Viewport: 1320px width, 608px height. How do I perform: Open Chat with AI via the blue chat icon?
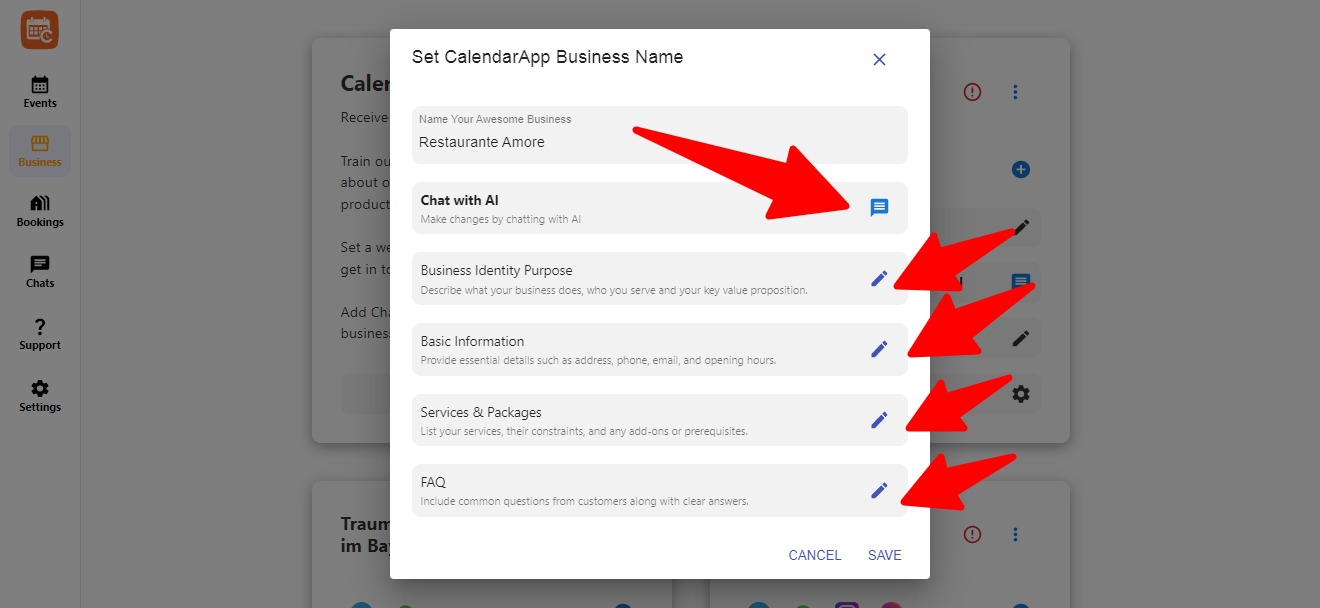(x=879, y=207)
